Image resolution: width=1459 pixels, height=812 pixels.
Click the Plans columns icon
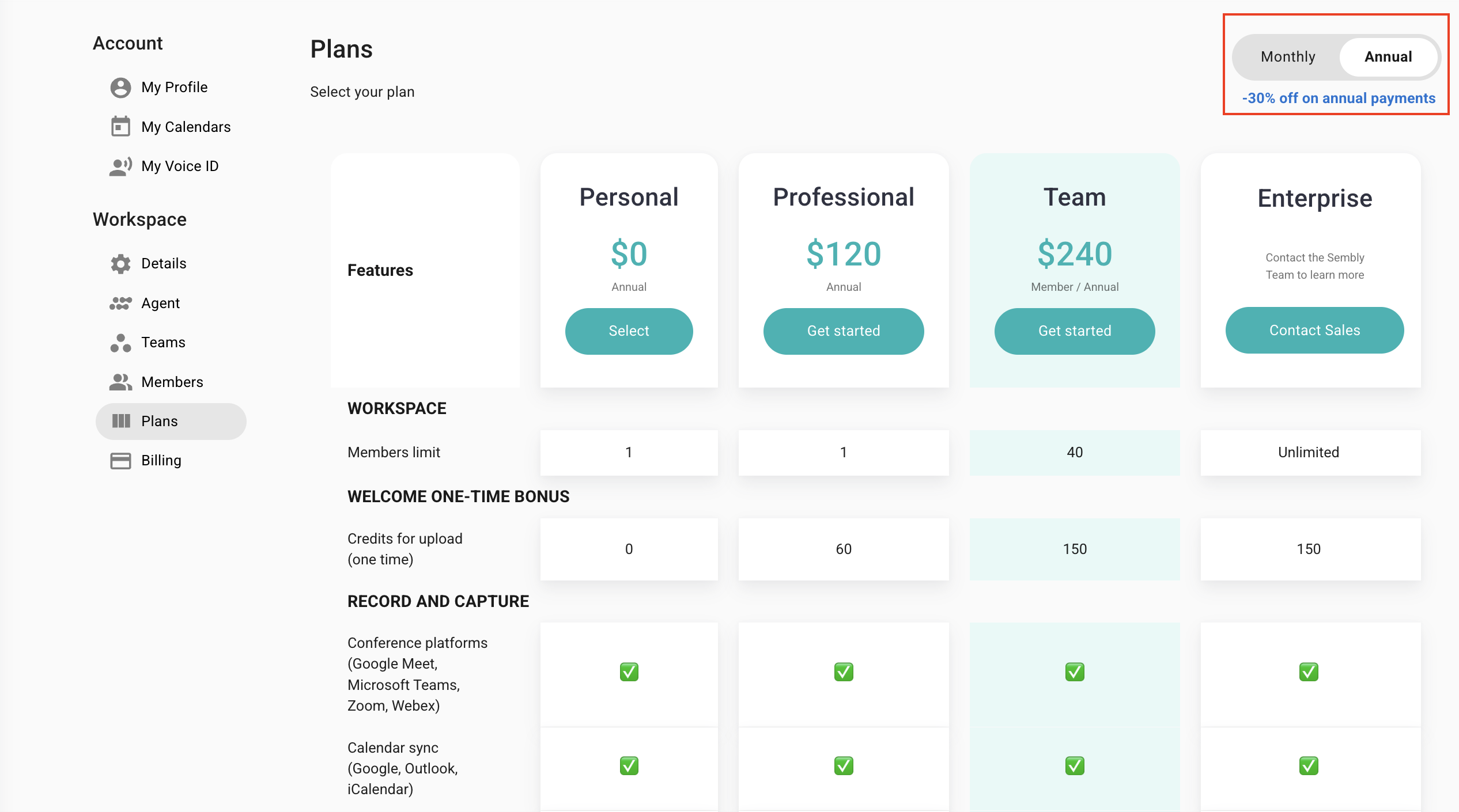click(120, 422)
